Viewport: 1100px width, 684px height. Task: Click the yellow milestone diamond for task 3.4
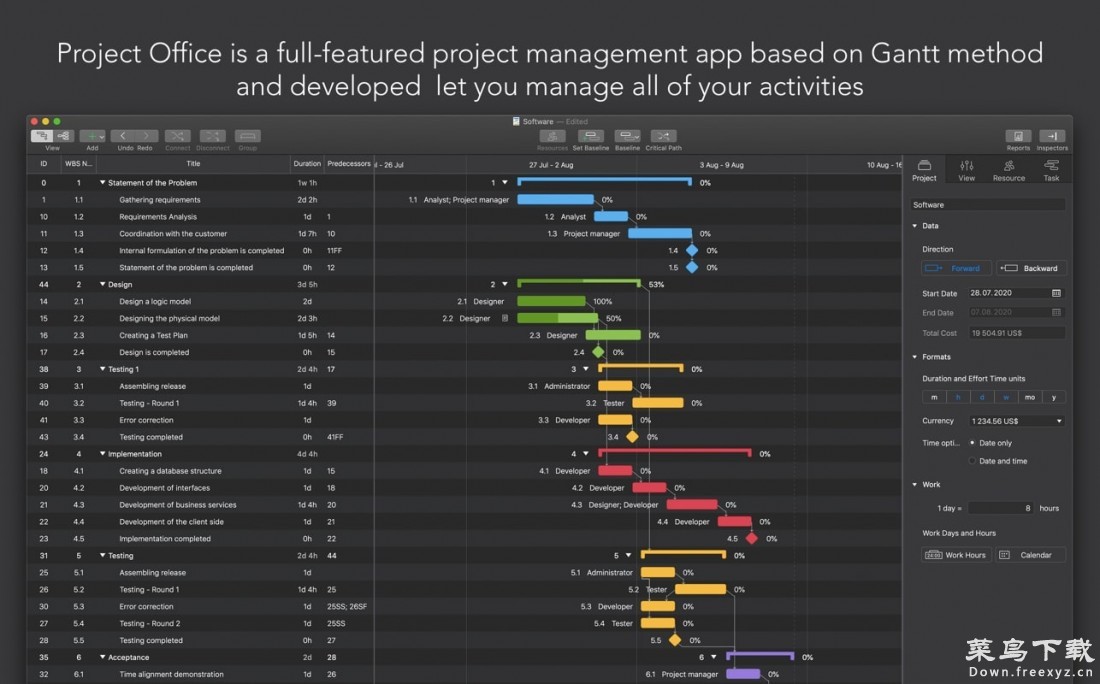point(632,437)
